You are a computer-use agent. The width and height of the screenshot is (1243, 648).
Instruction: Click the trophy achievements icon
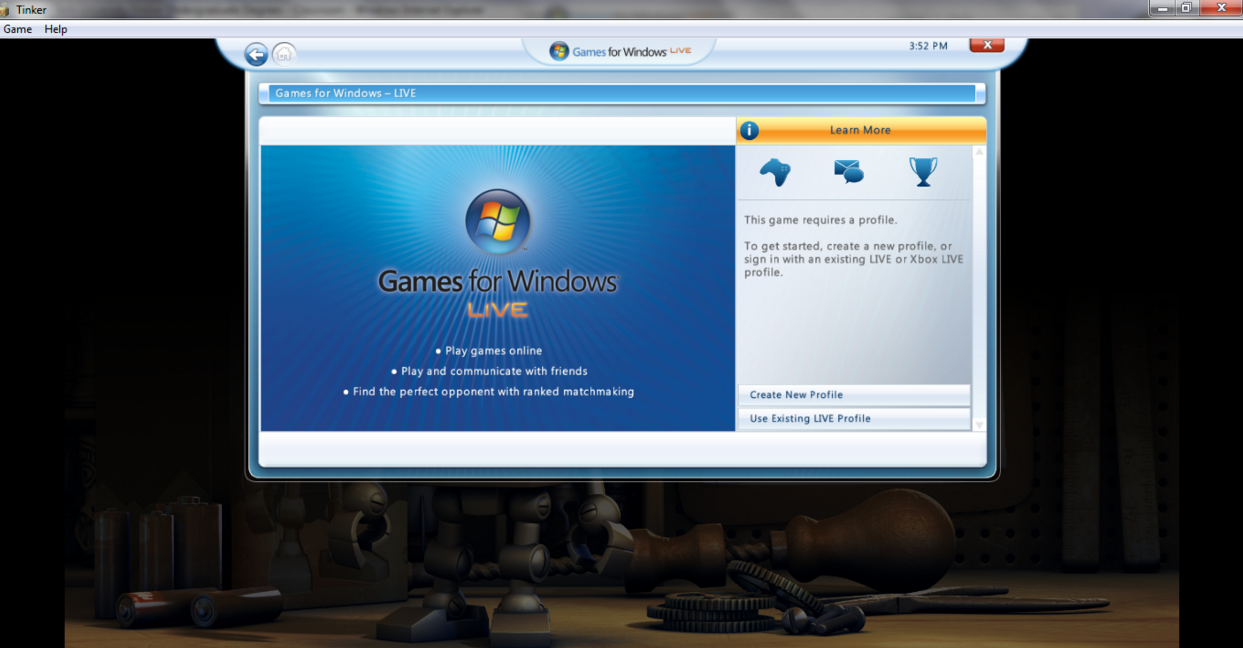point(923,172)
